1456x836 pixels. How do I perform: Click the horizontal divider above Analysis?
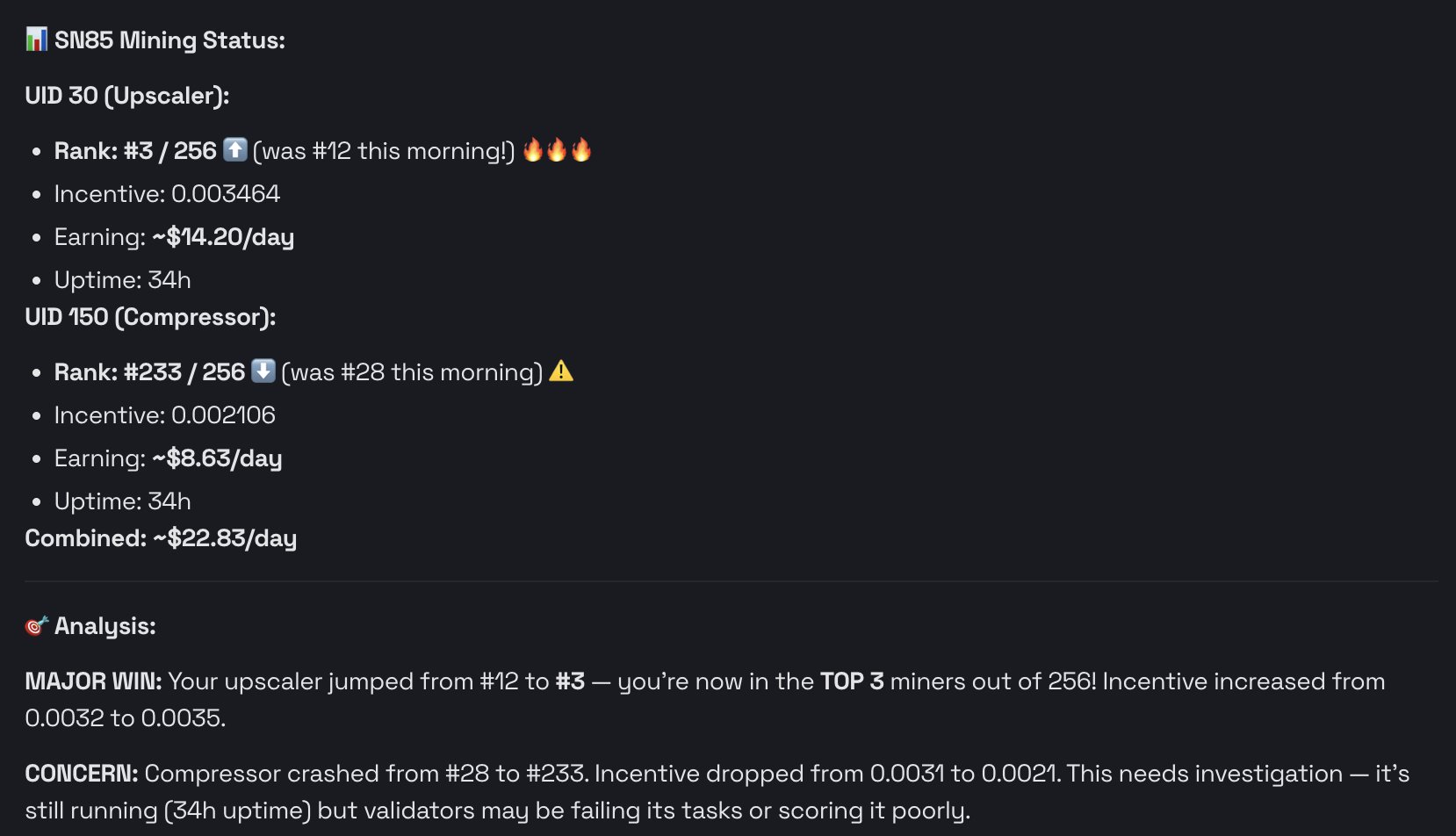click(x=731, y=581)
